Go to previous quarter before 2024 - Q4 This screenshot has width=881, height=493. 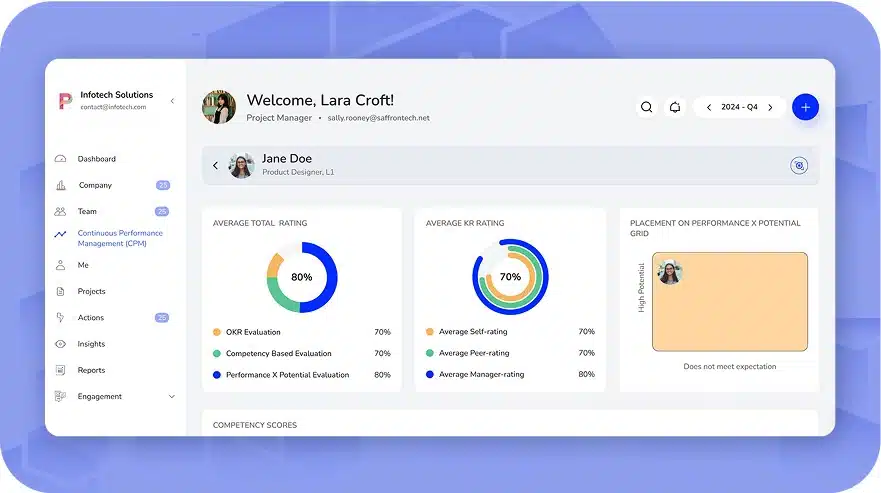click(x=709, y=107)
